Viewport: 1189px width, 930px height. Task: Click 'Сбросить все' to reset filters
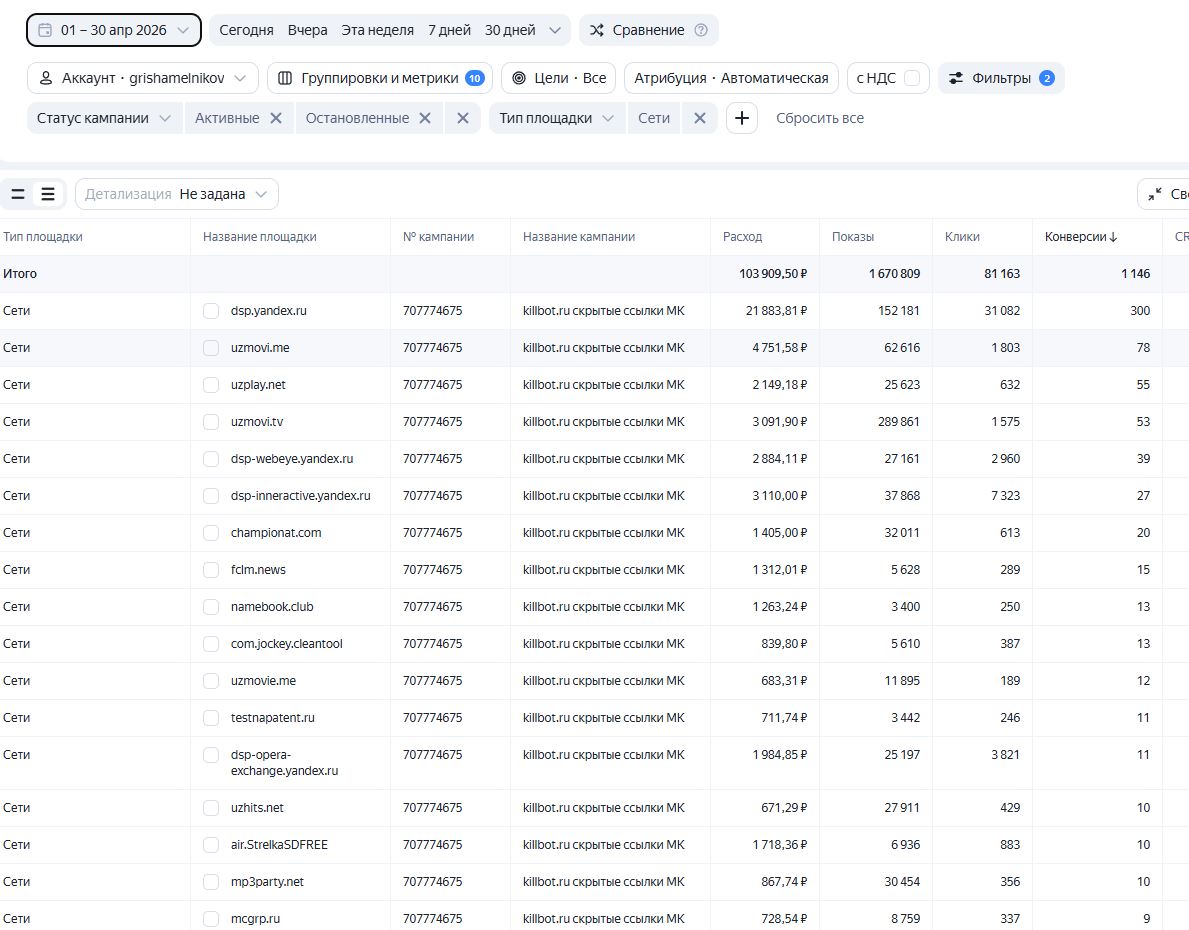pyautogui.click(x=820, y=118)
